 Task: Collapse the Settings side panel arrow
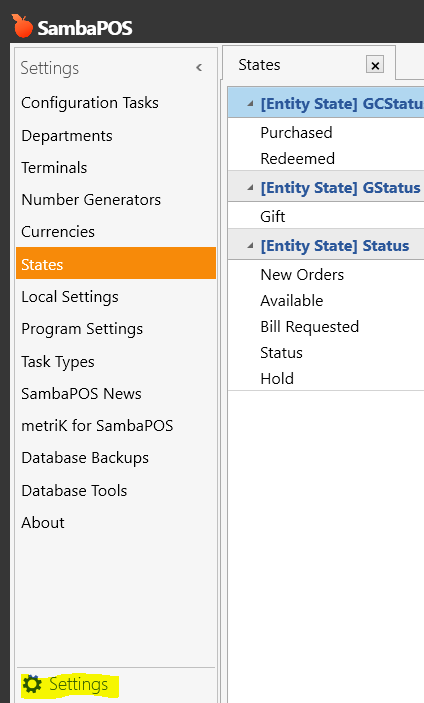tap(199, 68)
